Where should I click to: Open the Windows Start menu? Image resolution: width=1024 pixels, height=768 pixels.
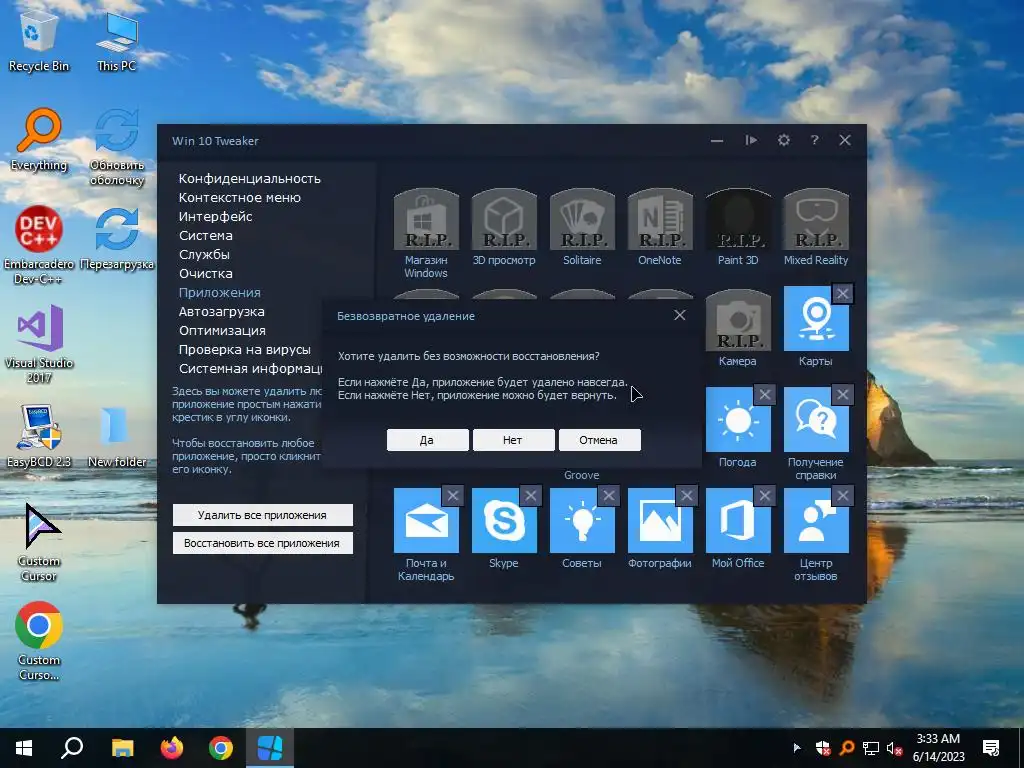24,748
